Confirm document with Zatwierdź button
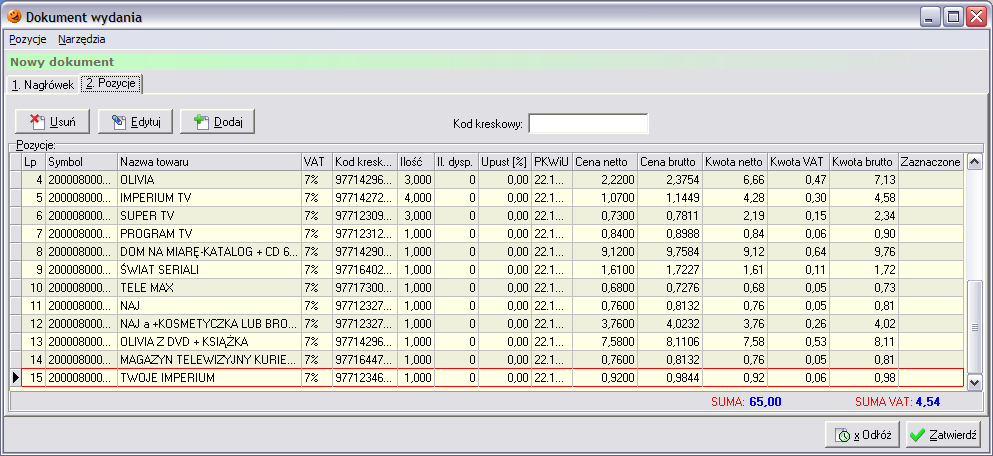The width and height of the screenshot is (993, 456). pos(944,435)
